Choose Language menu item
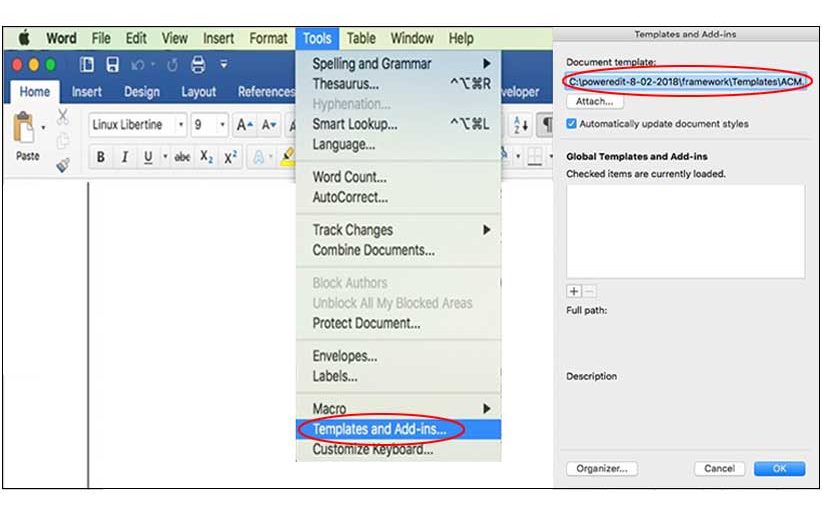The height and width of the screenshot is (514, 822). pyautogui.click(x=398, y=144)
